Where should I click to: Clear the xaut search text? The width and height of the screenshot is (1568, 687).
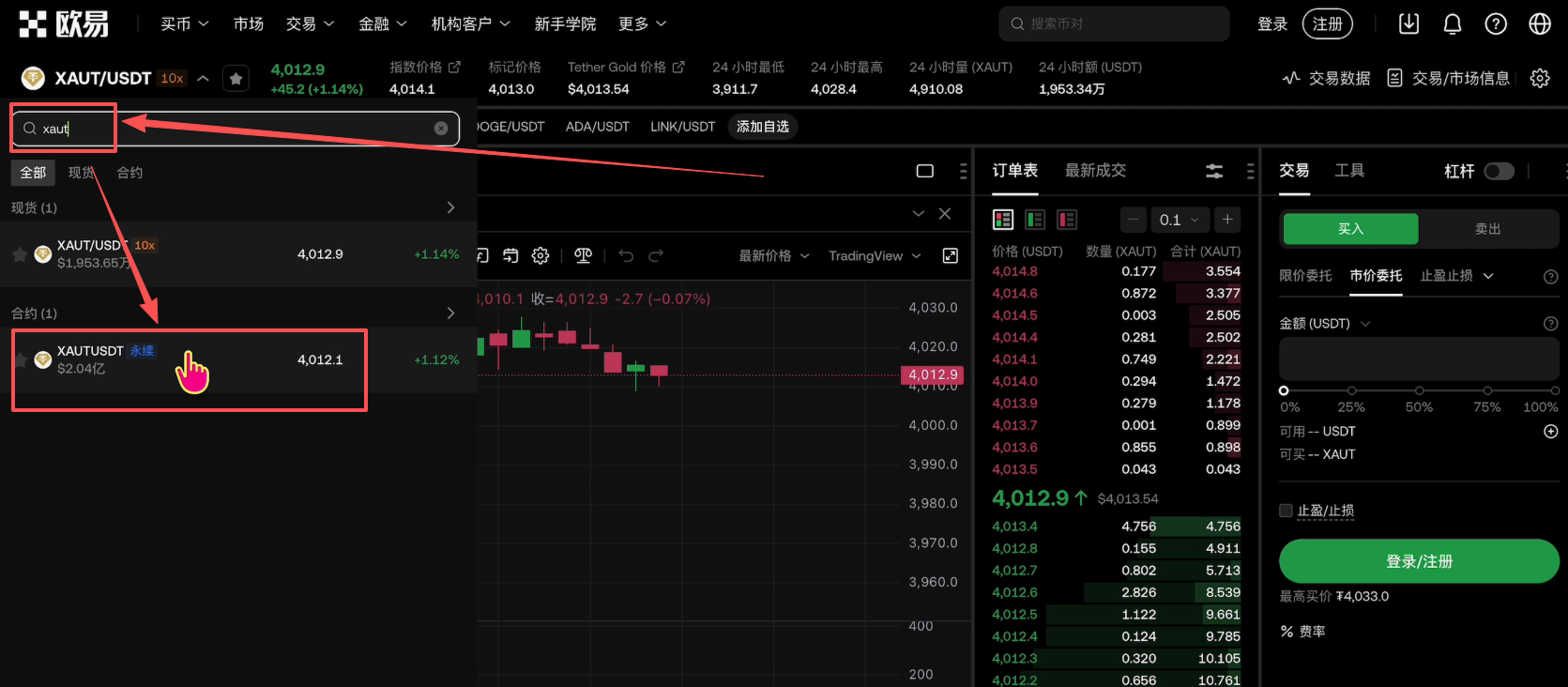[x=441, y=129]
